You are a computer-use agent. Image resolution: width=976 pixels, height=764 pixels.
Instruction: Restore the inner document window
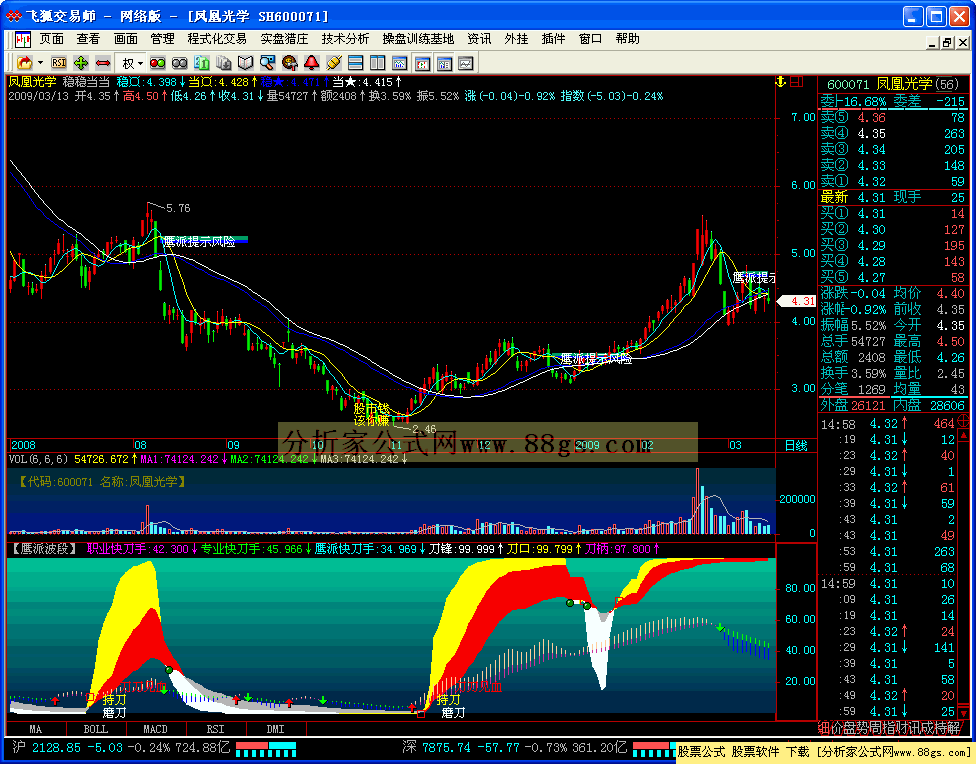point(947,42)
